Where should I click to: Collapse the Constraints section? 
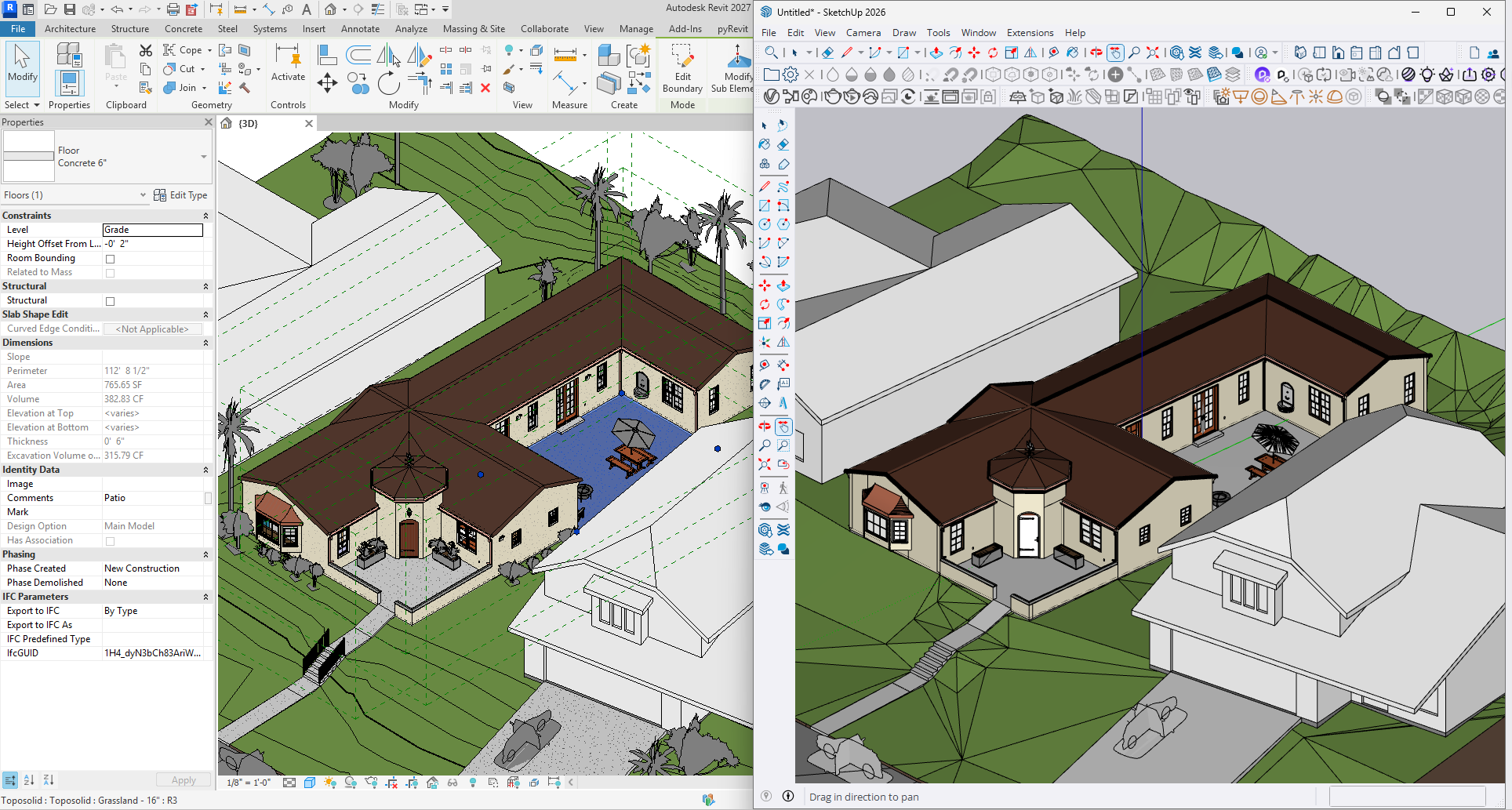pos(205,216)
